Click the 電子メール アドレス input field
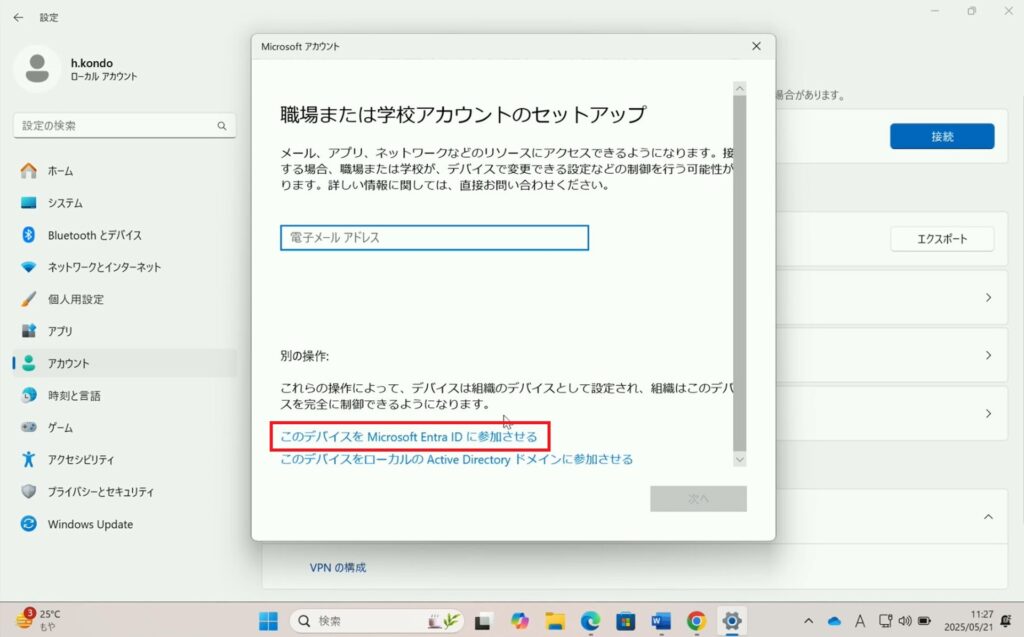Viewport: 1024px width, 637px height. [434, 238]
